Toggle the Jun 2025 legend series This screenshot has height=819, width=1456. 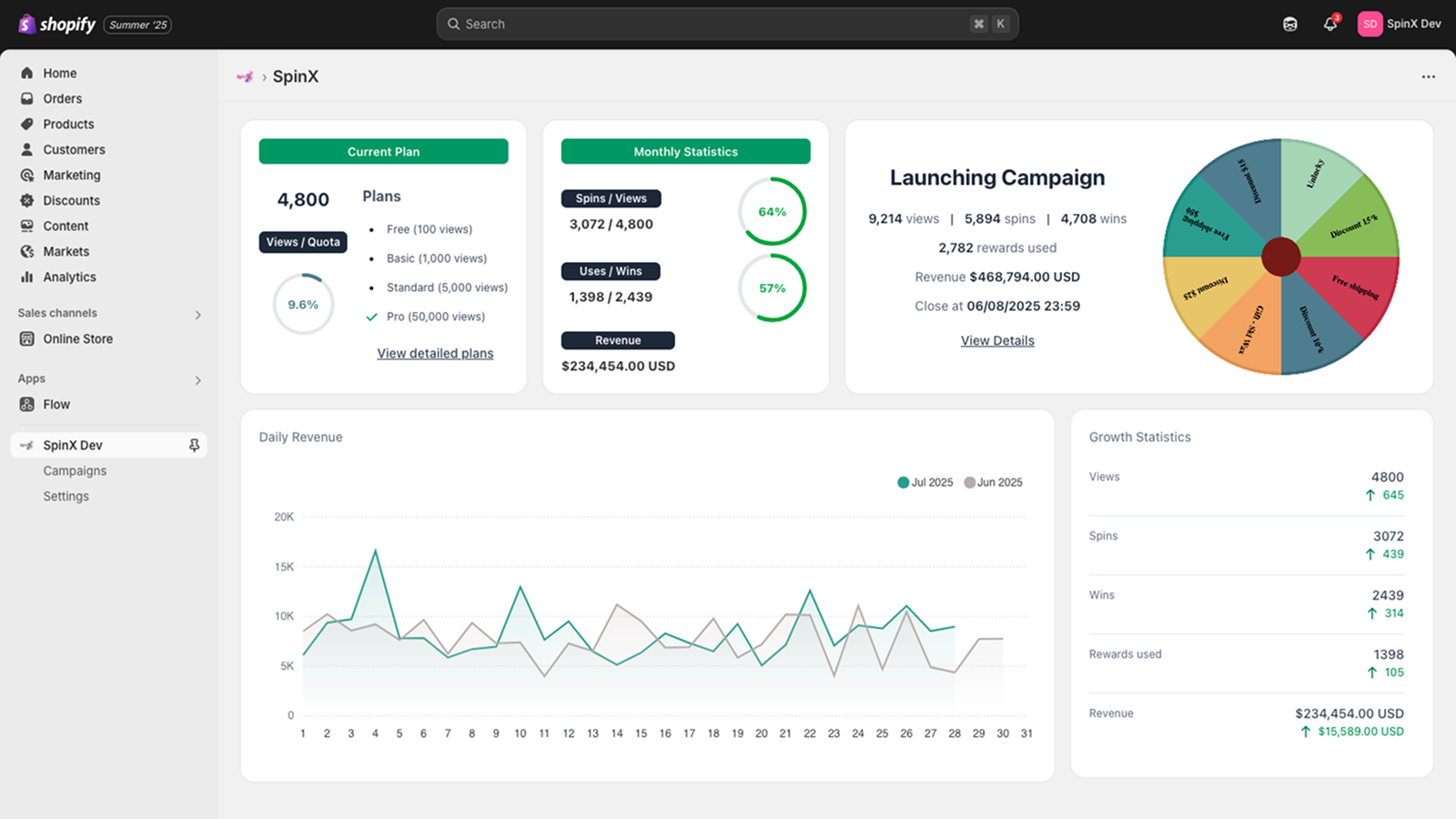click(994, 482)
